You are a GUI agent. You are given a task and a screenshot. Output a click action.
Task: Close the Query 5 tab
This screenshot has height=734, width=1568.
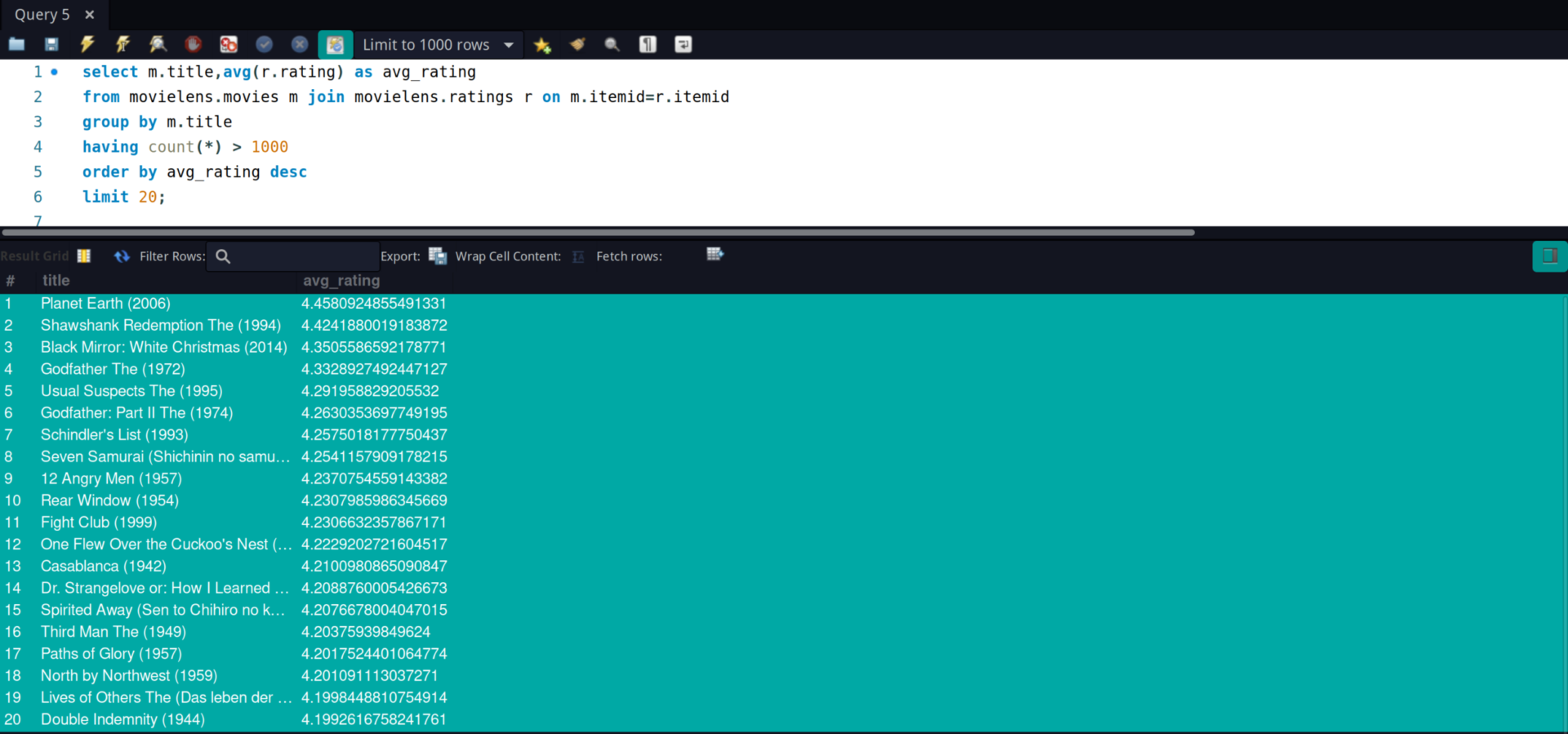point(90,15)
